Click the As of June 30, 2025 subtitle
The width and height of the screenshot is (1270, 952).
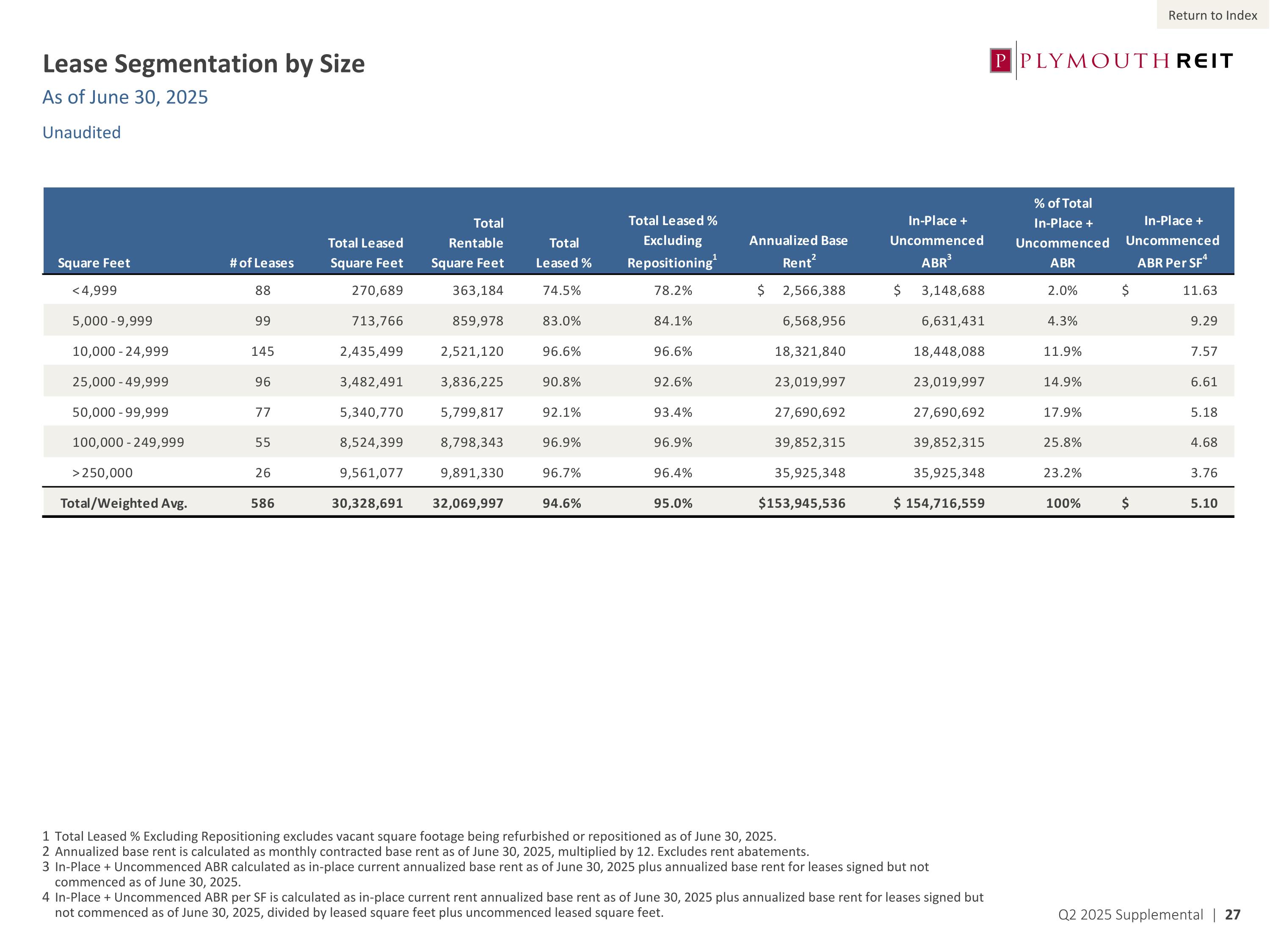125,97
